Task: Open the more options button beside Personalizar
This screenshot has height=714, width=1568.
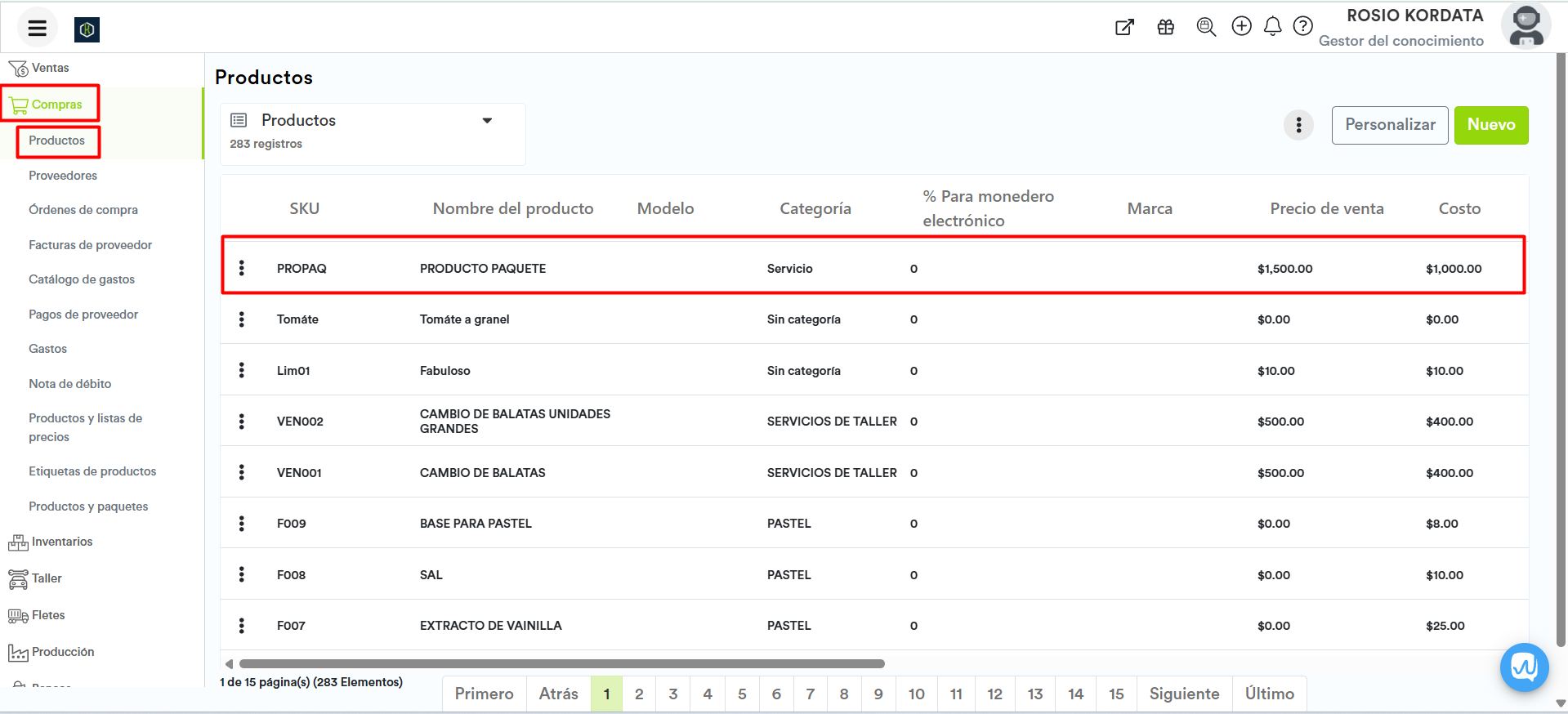Action: (1298, 125)
